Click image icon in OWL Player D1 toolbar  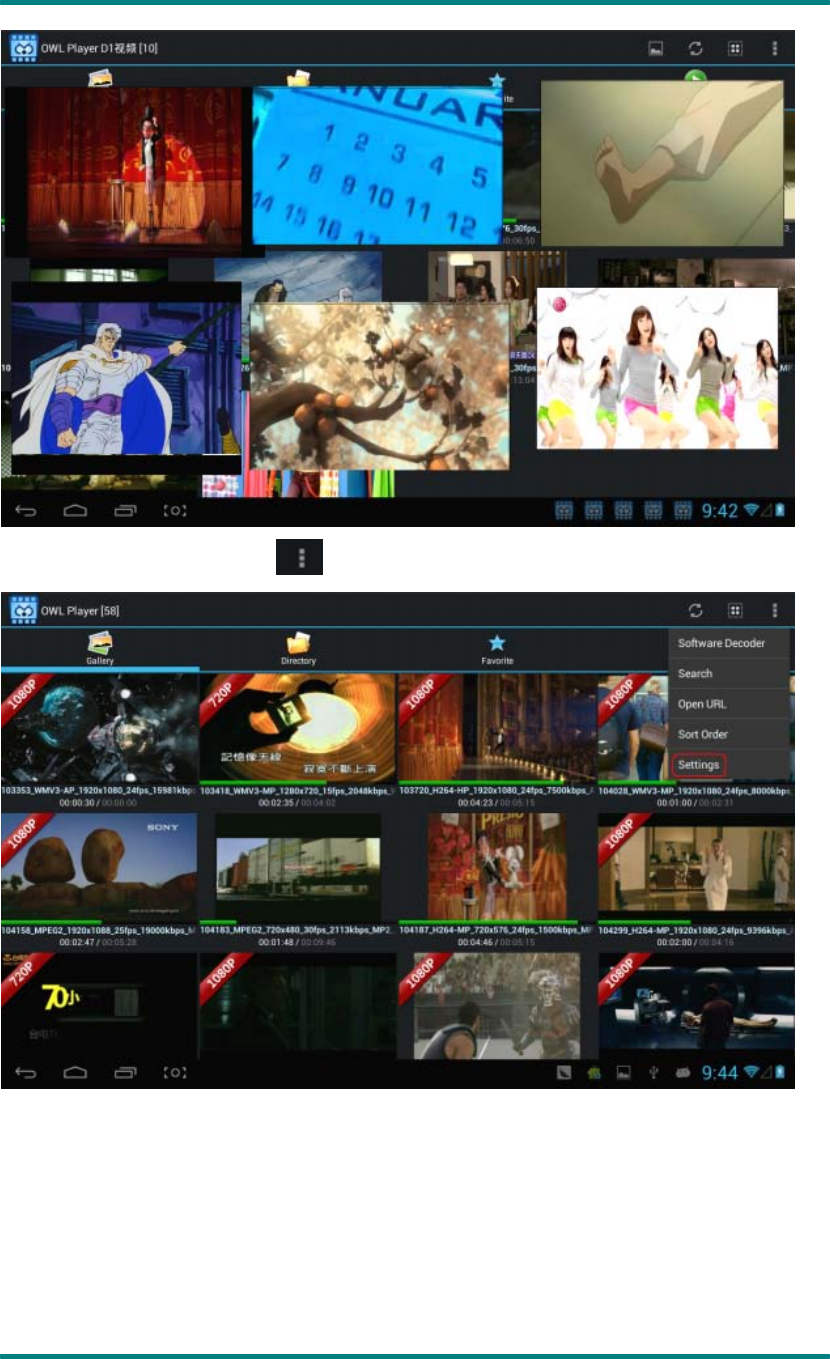[655, 47]
